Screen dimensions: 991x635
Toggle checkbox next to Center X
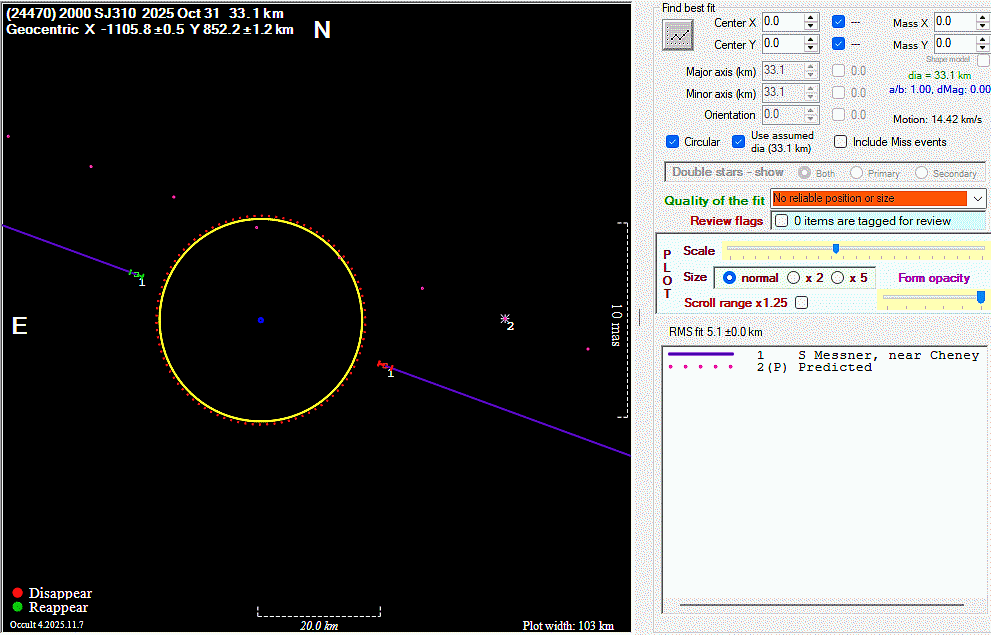[x=838, y=21]
